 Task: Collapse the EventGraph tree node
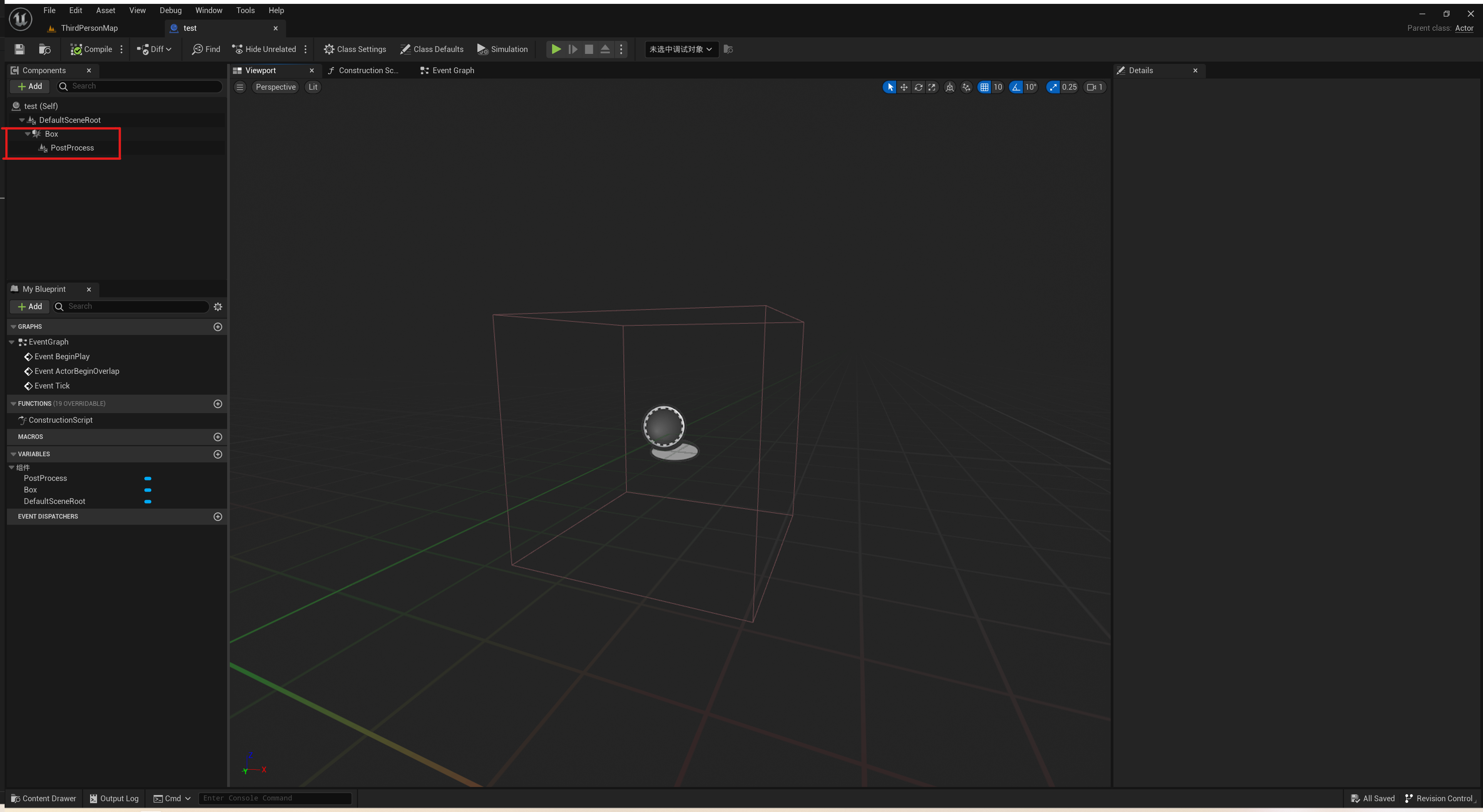(12, 342)
